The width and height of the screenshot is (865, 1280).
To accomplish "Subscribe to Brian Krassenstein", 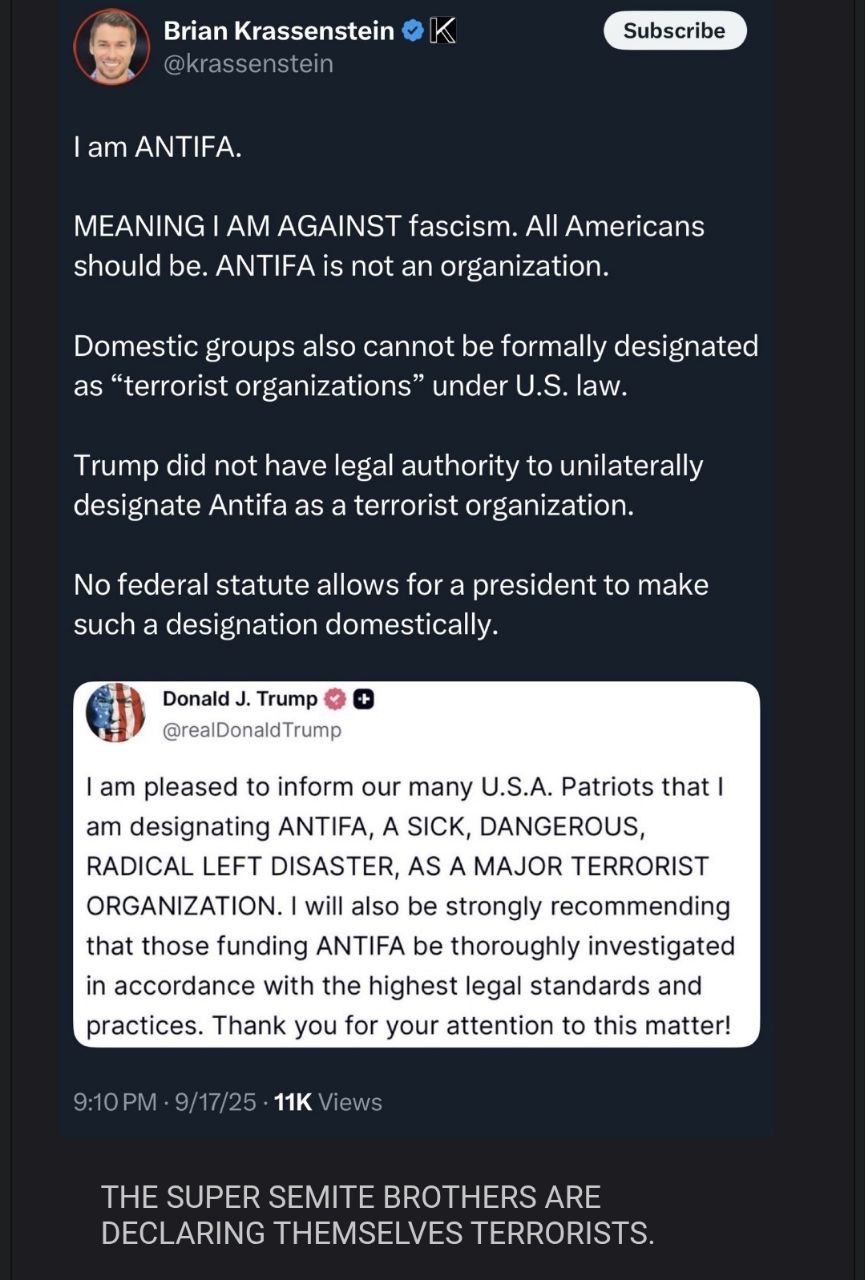I will tap(675, 31).
